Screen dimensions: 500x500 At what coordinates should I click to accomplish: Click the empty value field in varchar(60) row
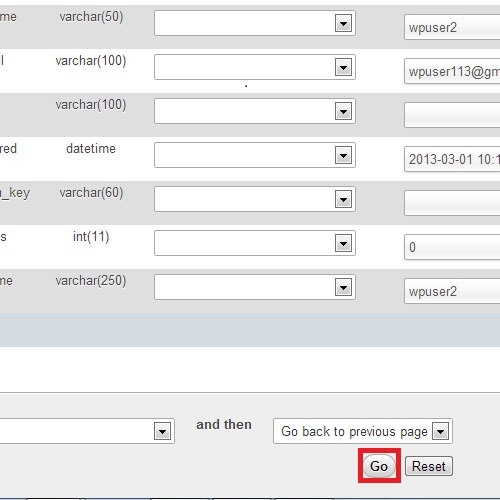(x=452, y=203)
